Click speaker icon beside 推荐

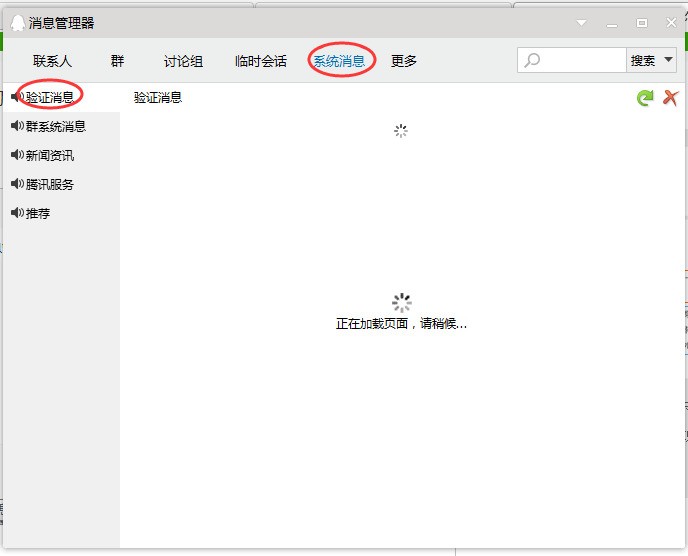[x=18, y=213]
